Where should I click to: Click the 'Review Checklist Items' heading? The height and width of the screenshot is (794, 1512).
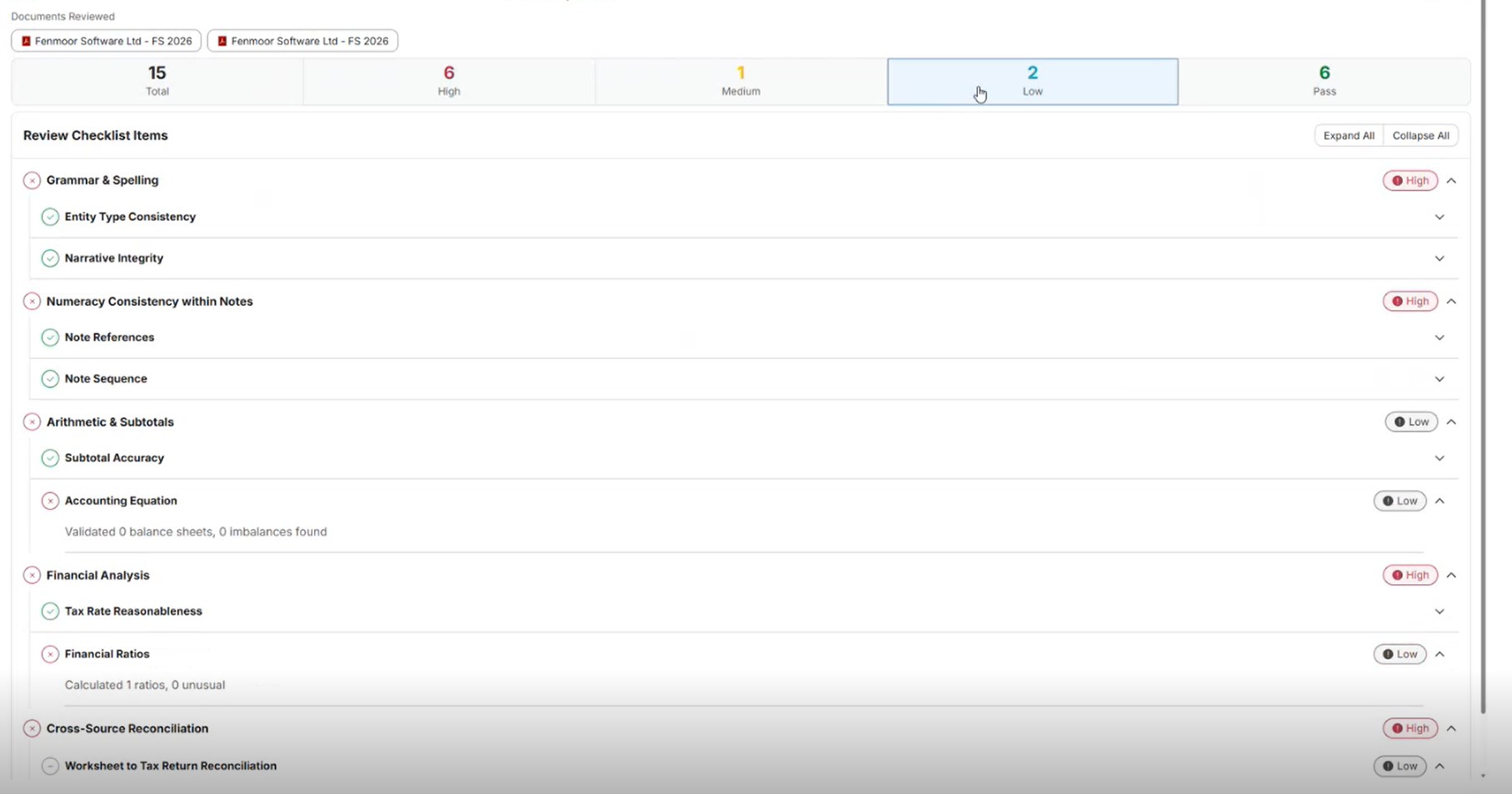(x=96, y=136)
